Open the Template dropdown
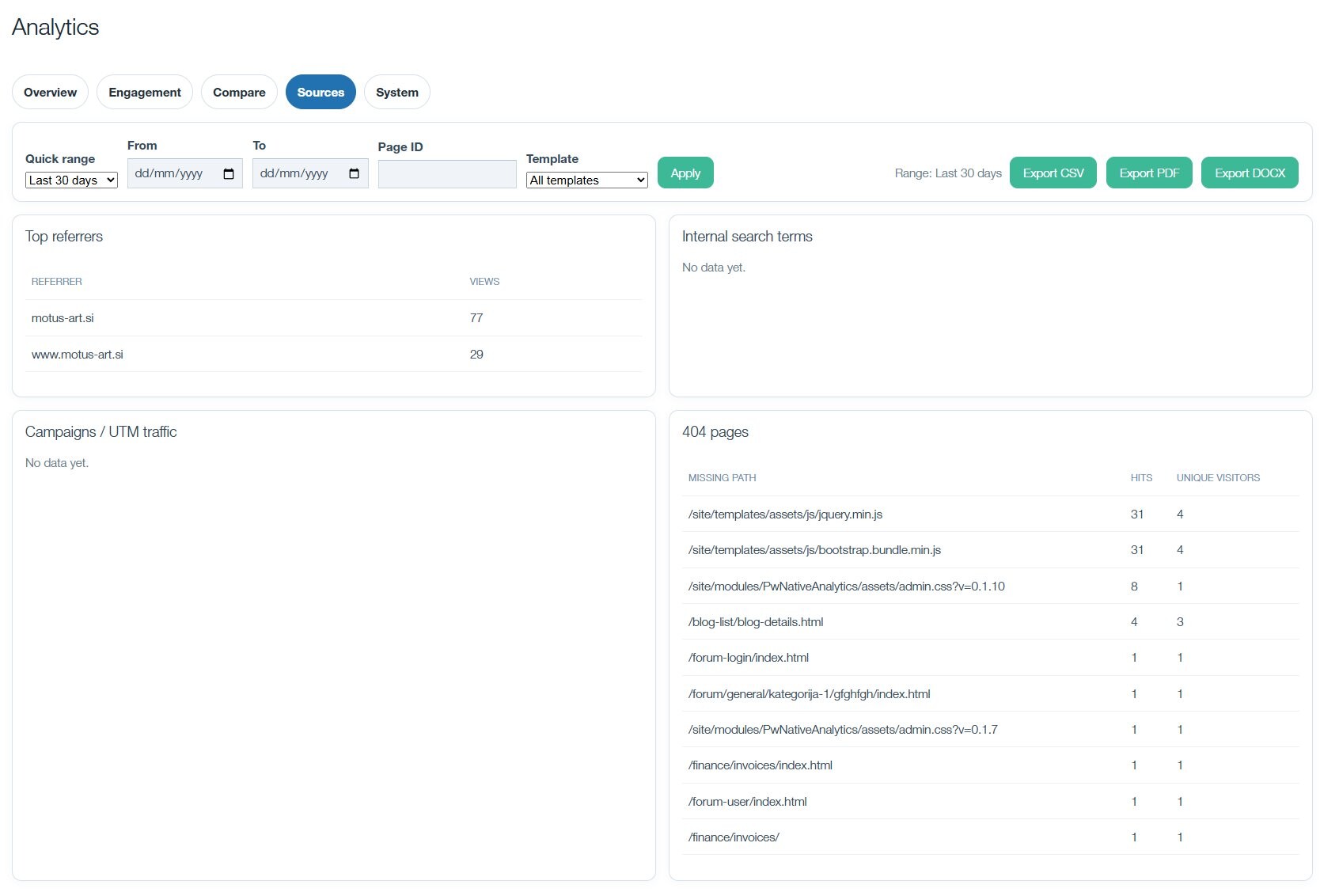Image resolution: width=1320 pixels, height=896 pixels. 586,180
